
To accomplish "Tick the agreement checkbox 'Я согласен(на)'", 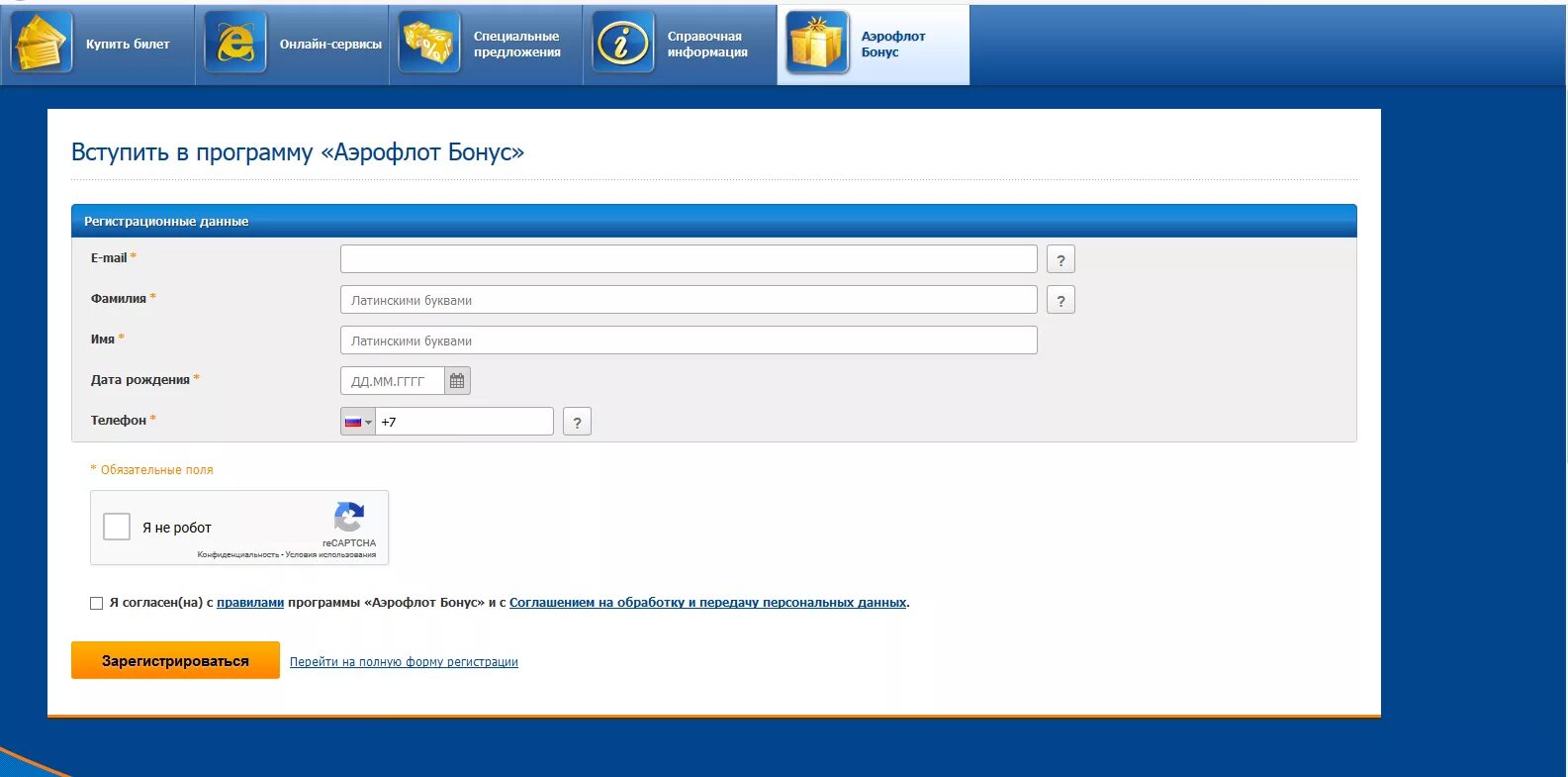I will 97,603.
